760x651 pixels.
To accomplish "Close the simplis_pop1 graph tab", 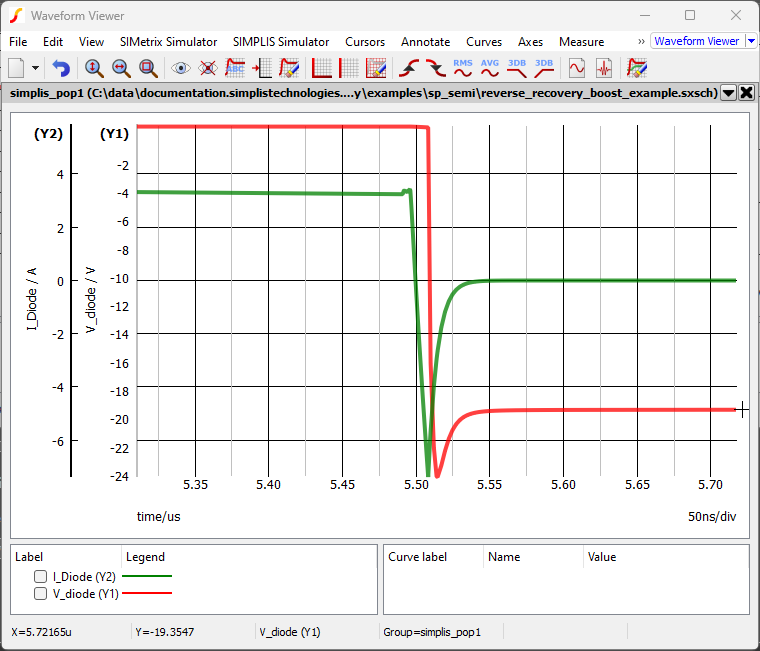I will [x=746, y=93].
